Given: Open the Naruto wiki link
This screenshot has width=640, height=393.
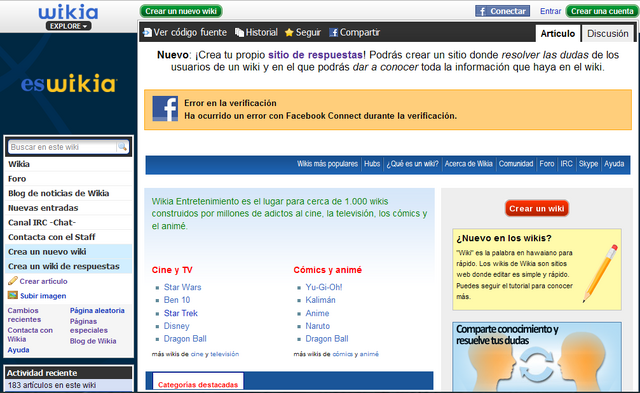Looking at the screenshot, I should (318, 326).
